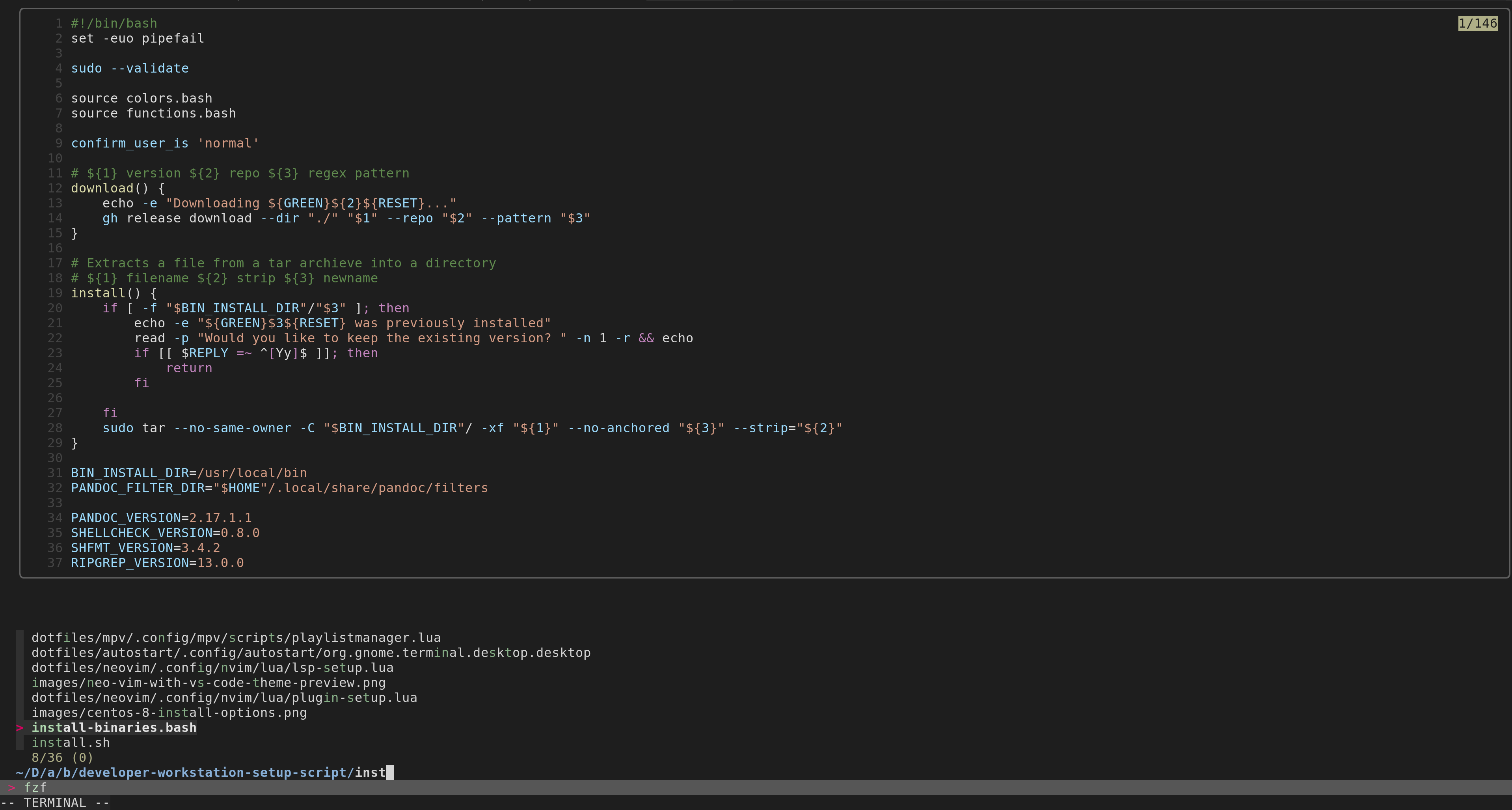Choose plugin-setup.lua from results

tap(224, 697)
